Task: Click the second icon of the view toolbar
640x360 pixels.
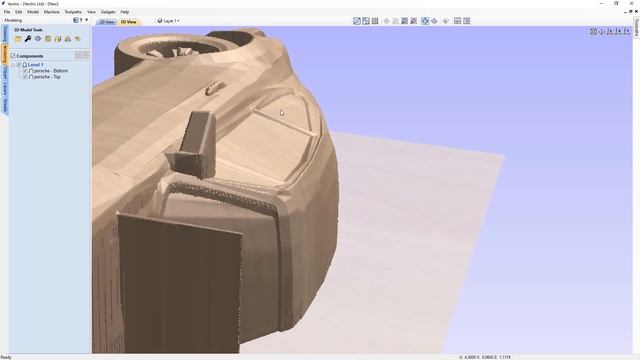Action: point(366,21)
